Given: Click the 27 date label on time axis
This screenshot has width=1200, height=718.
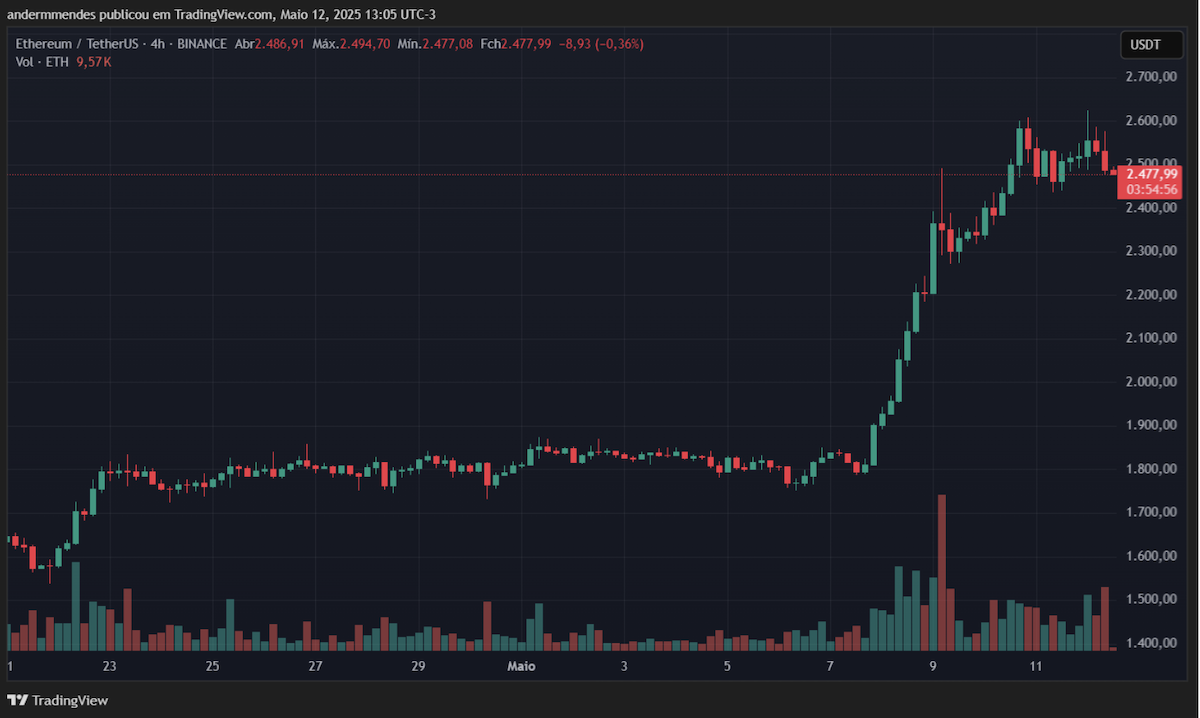Looking at the screenshot, I should click(x=315, y=666).
